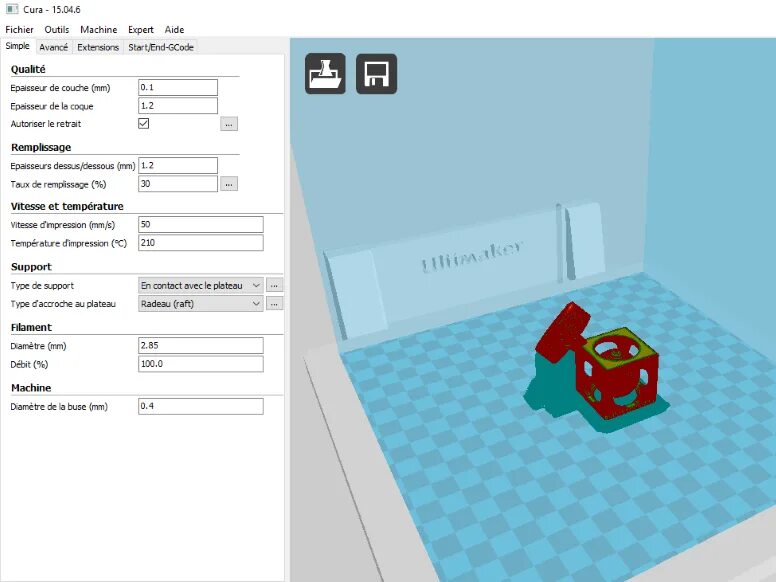Image resolution: width=776 pixels, height=582 pixels.
Task: Click the Epaisseur de la coque field
Action: 178,106
